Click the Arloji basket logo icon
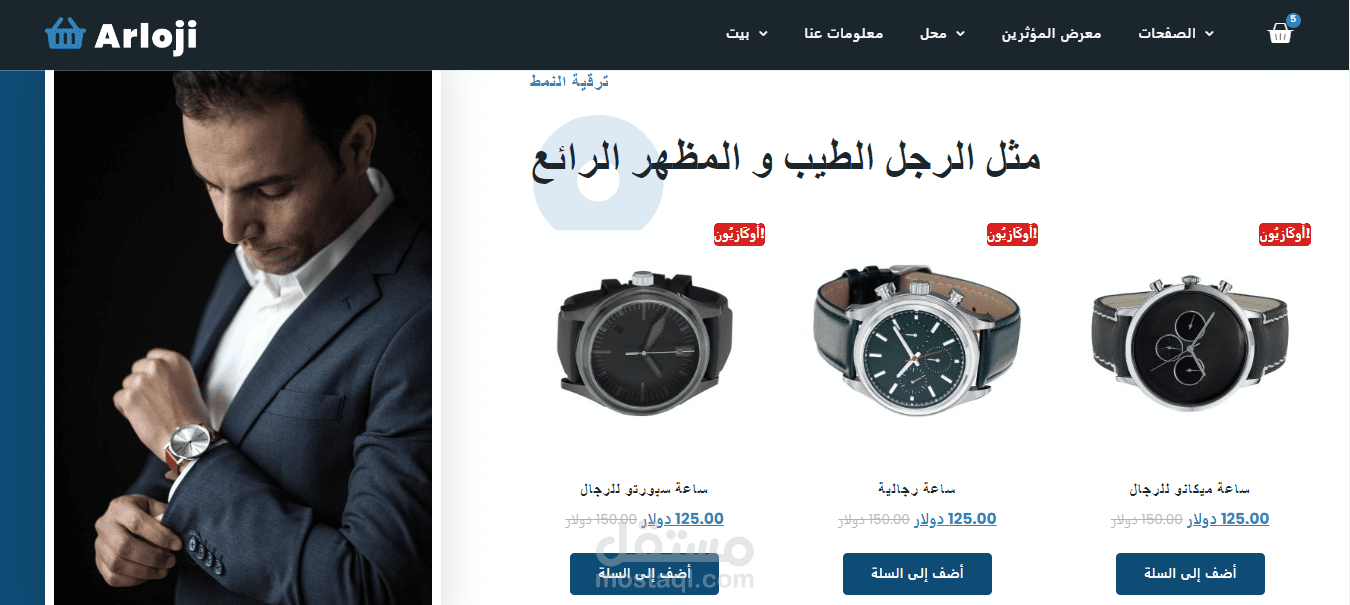 click(x=65, y=34)
